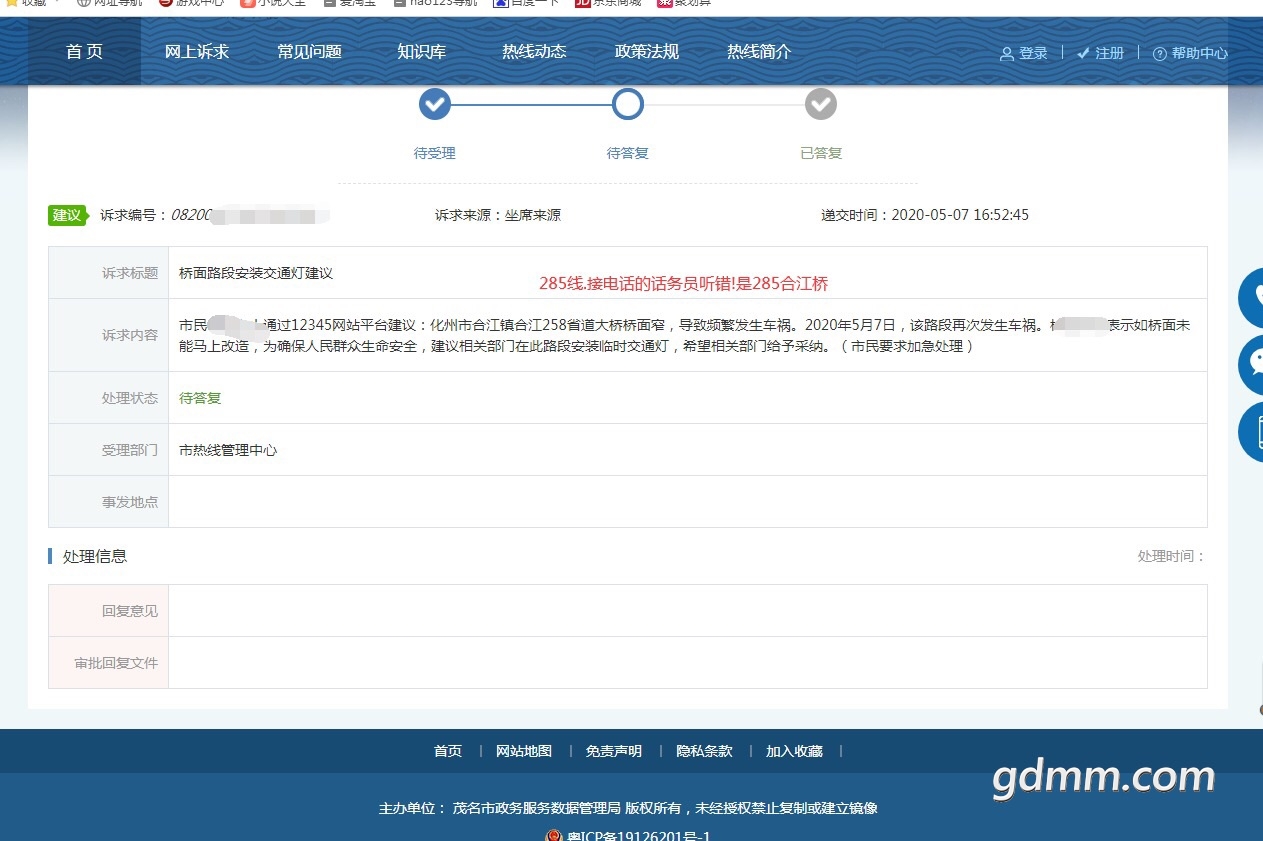Click the top floating blue circle icon
Viewport: 1263px width, 841px height.
tap(1251, 297)
